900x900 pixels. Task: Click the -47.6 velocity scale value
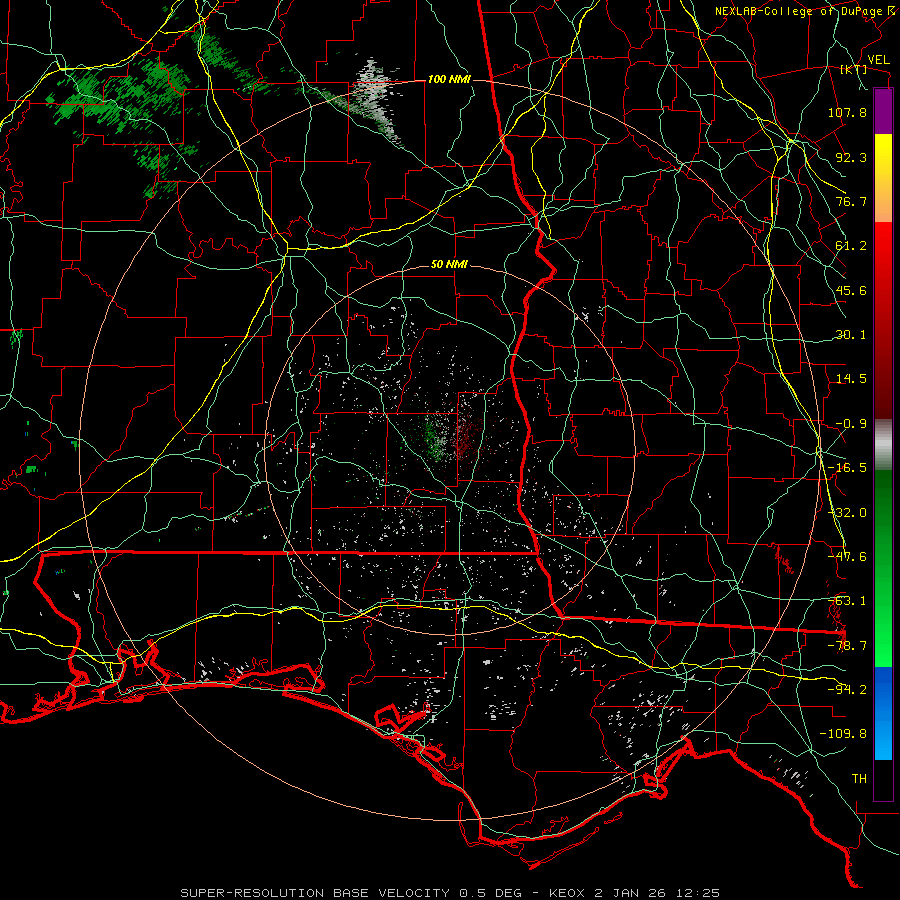point(847,557)
